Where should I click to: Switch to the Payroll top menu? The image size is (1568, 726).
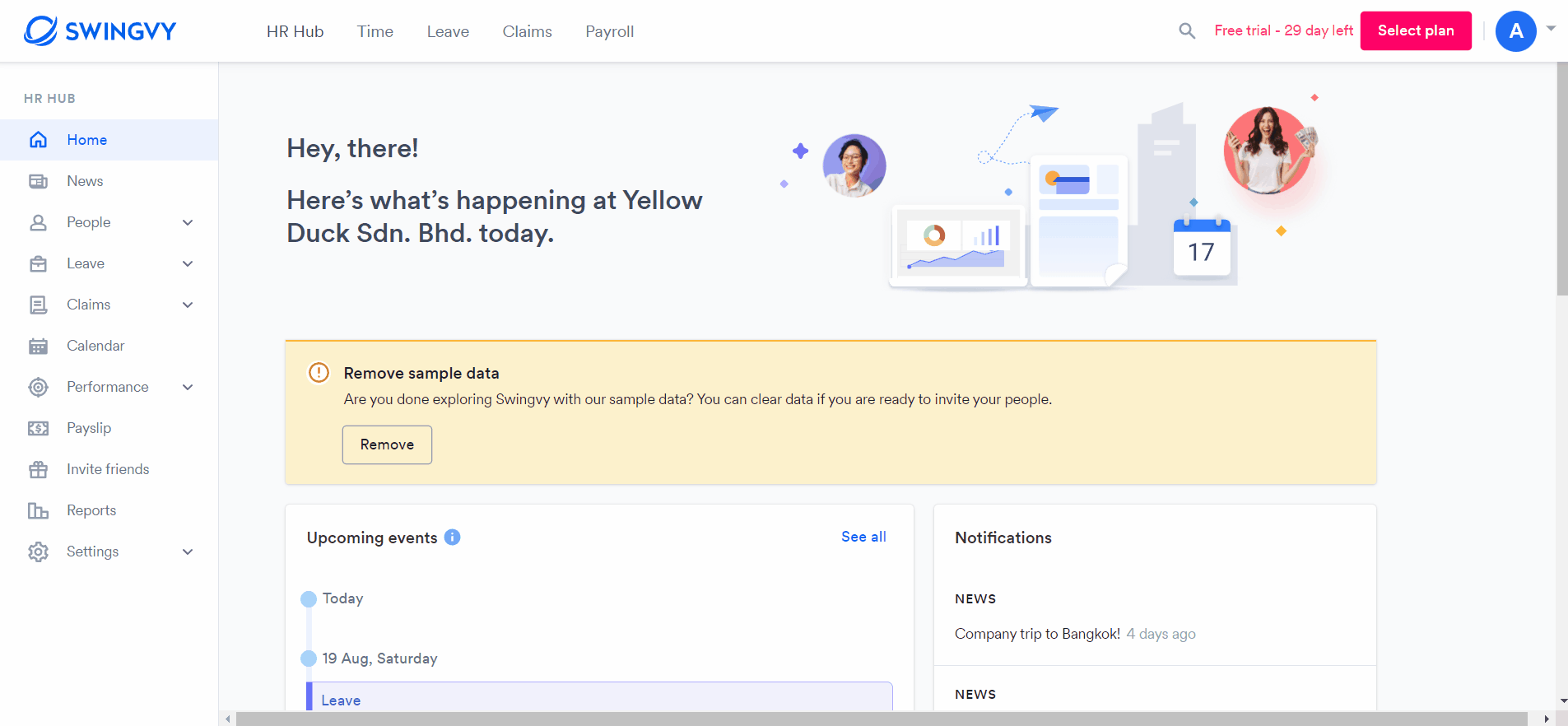609,31
